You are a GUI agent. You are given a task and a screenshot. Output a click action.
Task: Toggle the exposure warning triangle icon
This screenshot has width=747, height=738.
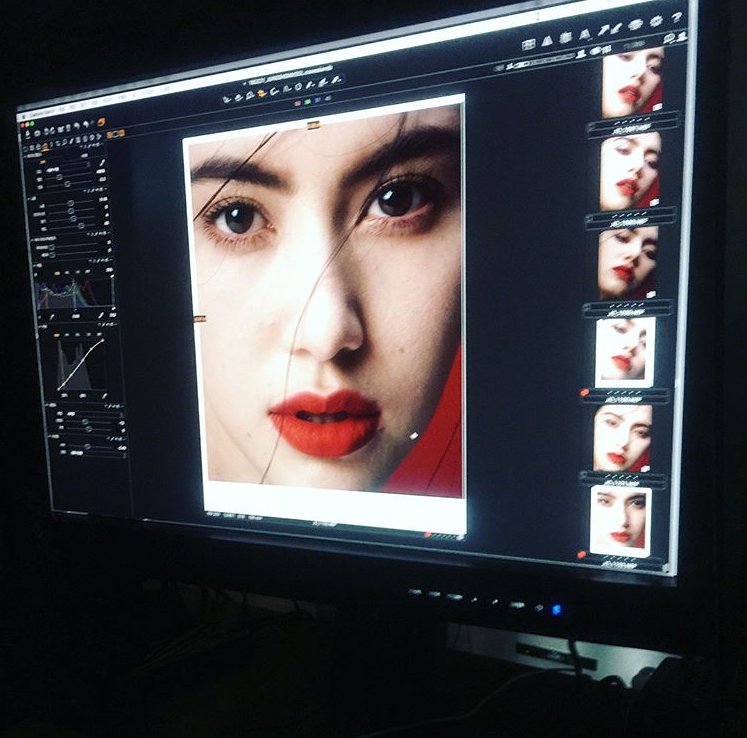click(x=546, y=41)
